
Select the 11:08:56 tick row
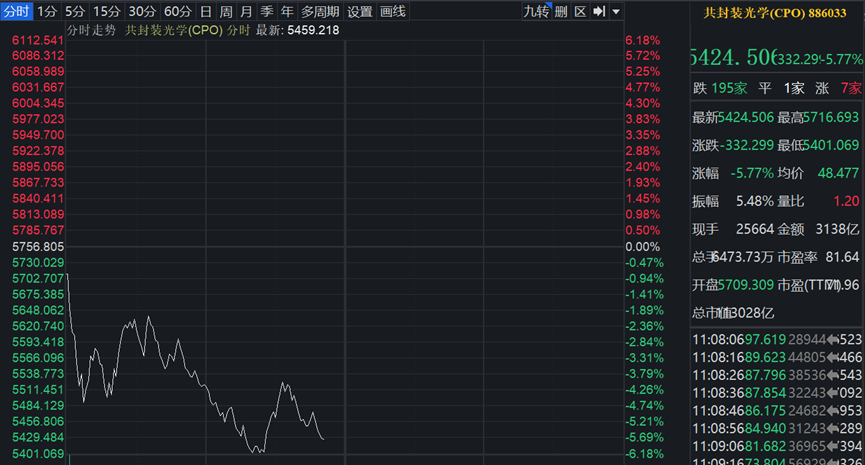777,429
